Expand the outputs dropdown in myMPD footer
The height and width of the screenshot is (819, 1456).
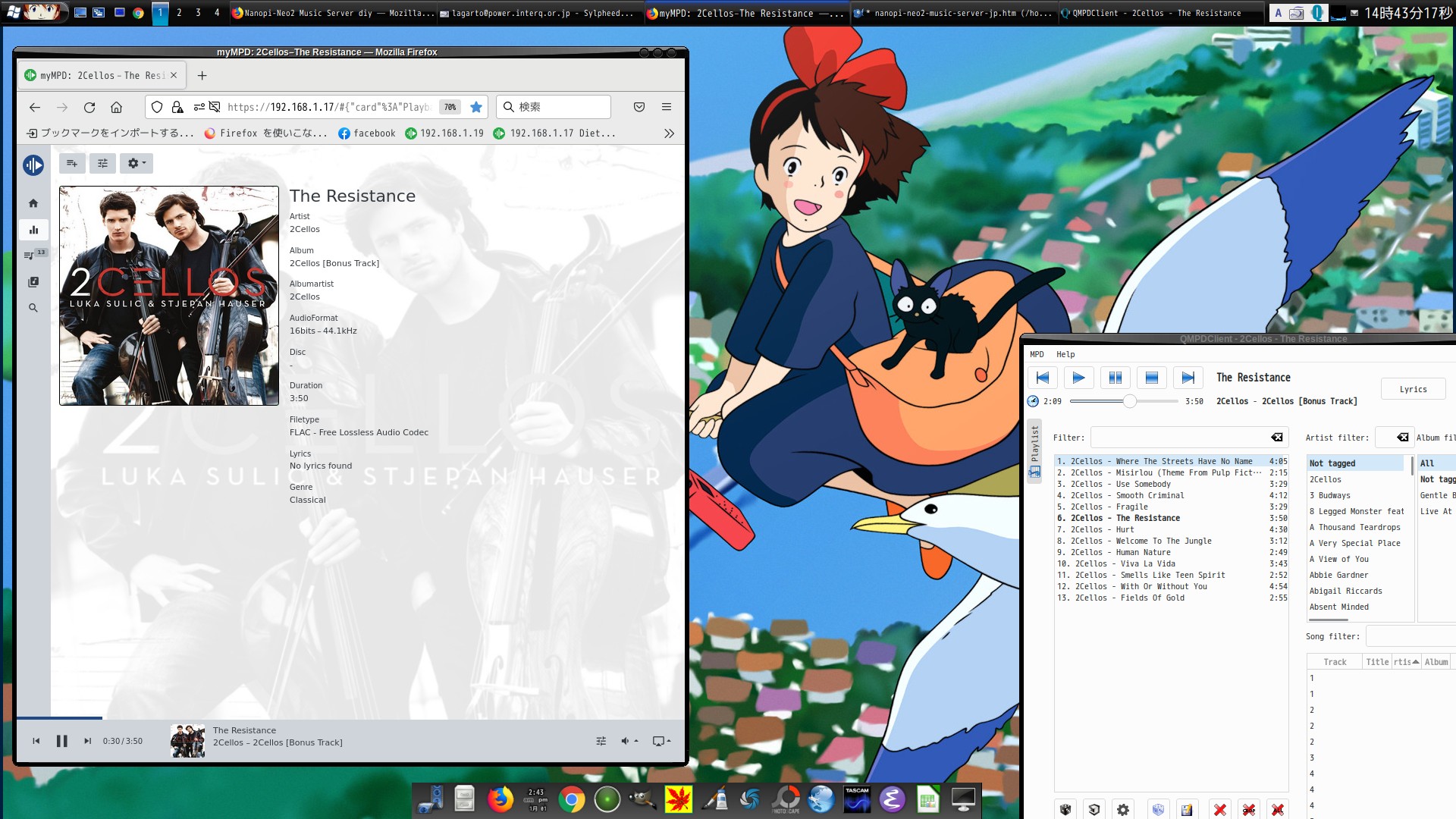661,741
